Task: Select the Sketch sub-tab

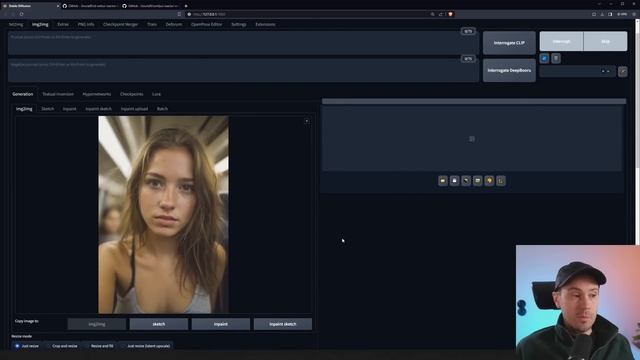Action: pos(48,109)
